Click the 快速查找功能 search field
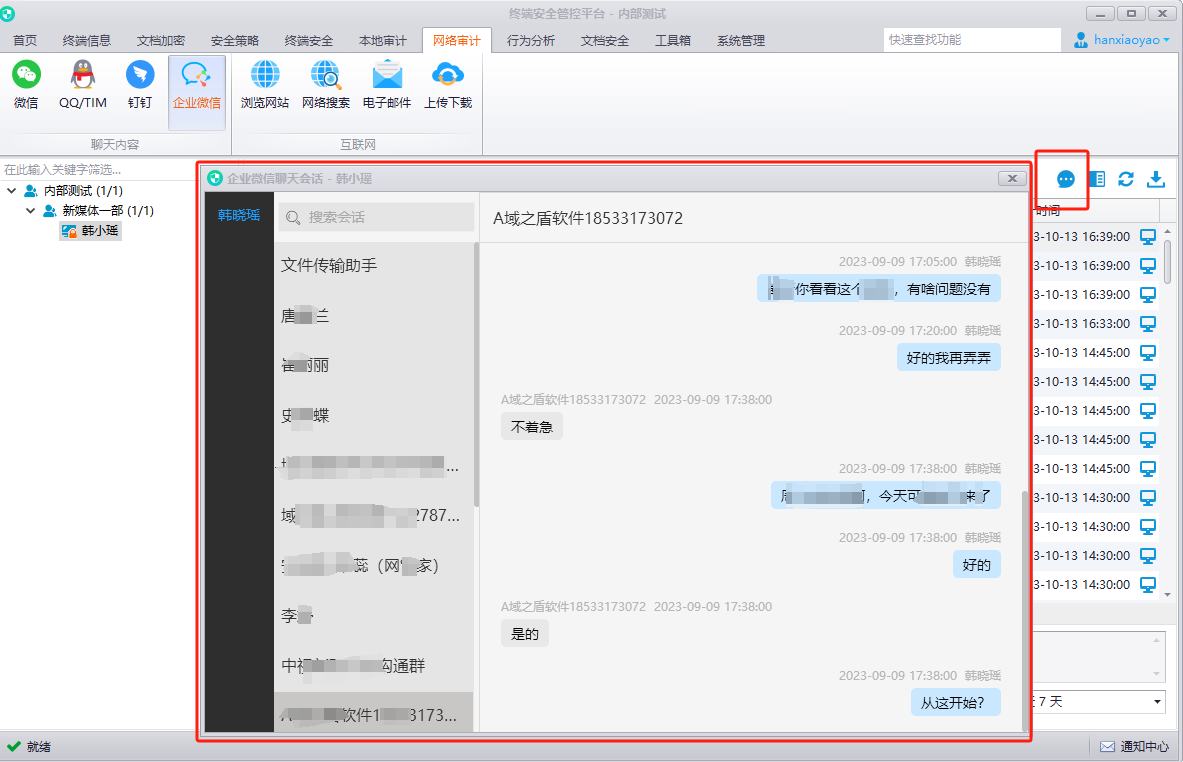The width and height of the screenshot is (1183, 762). (x=972, y=40)
